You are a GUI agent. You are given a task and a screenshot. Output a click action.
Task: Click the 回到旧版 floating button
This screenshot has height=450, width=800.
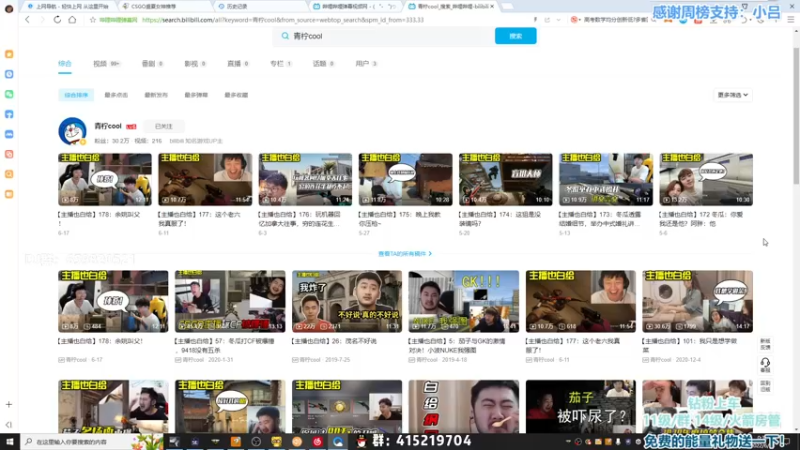(765, 386)
